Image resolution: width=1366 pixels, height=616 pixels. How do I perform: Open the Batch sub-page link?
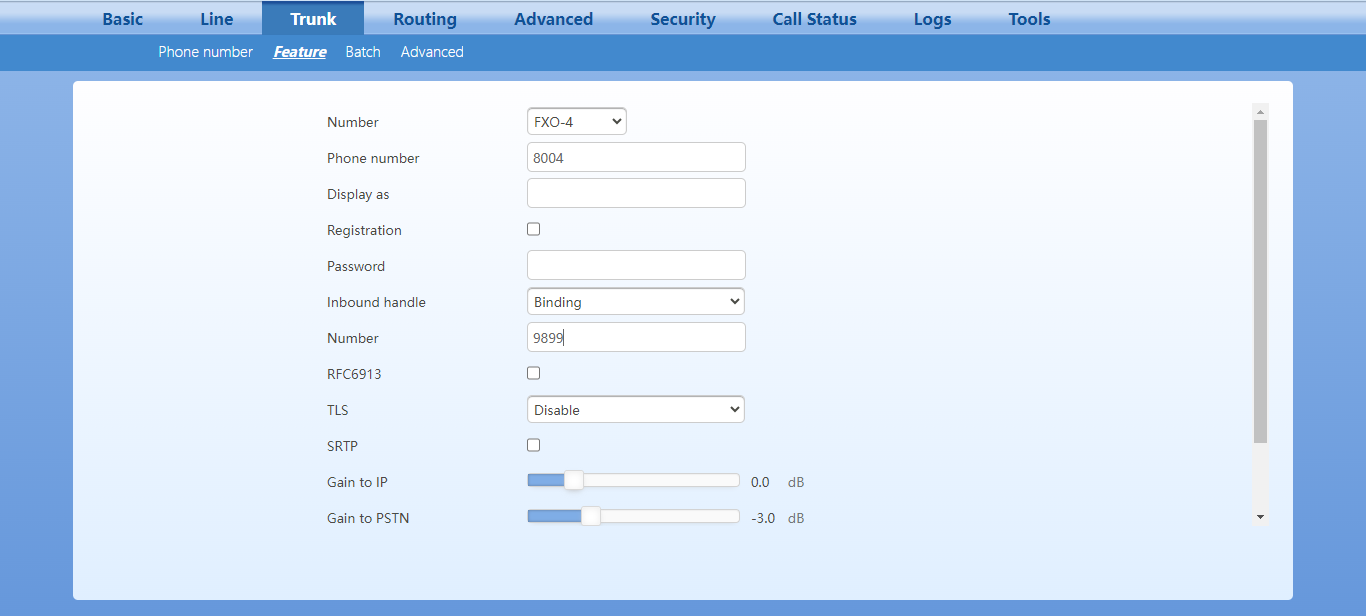pos(363,52)
